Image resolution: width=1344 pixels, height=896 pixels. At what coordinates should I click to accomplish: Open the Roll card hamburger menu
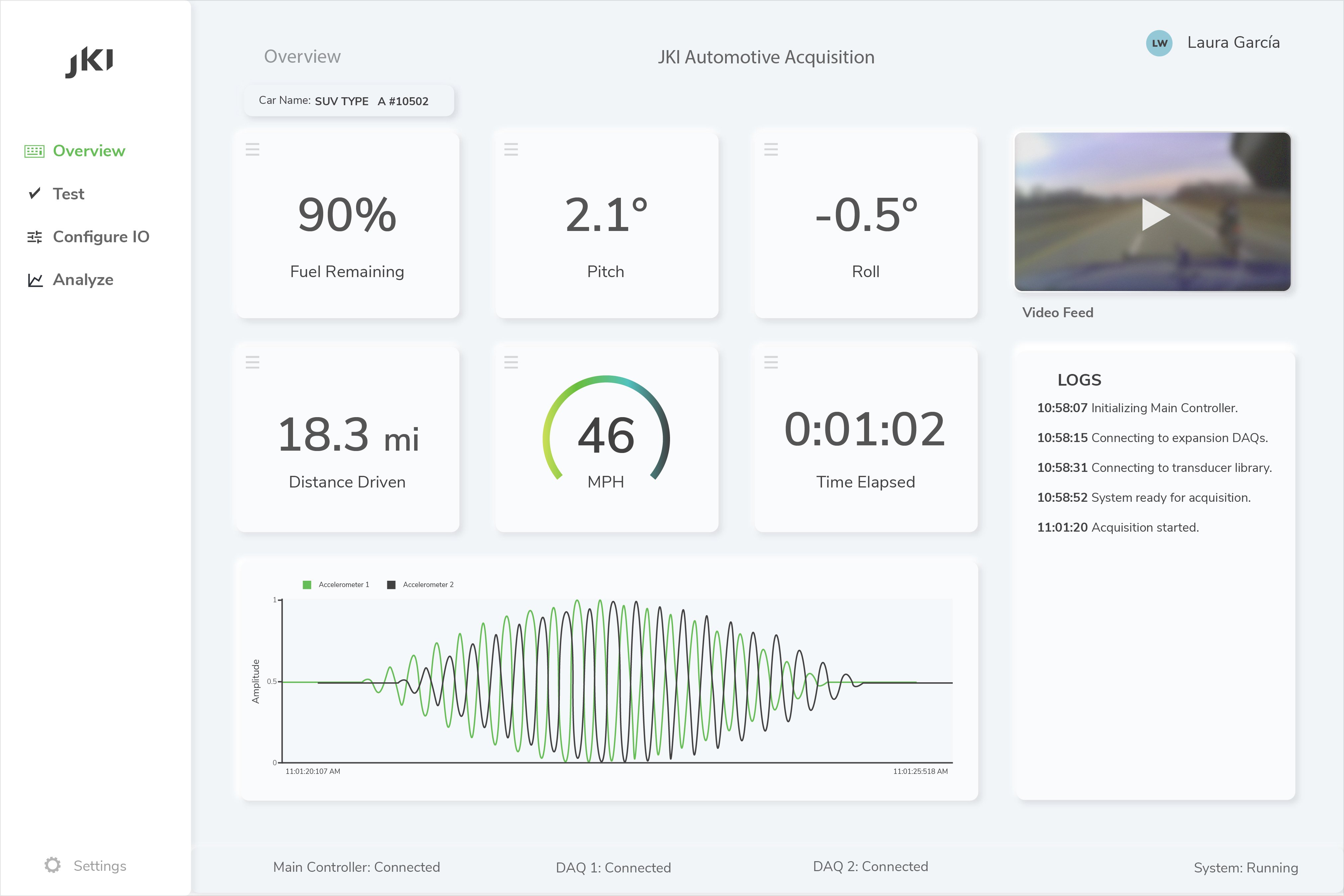[771, 150]
